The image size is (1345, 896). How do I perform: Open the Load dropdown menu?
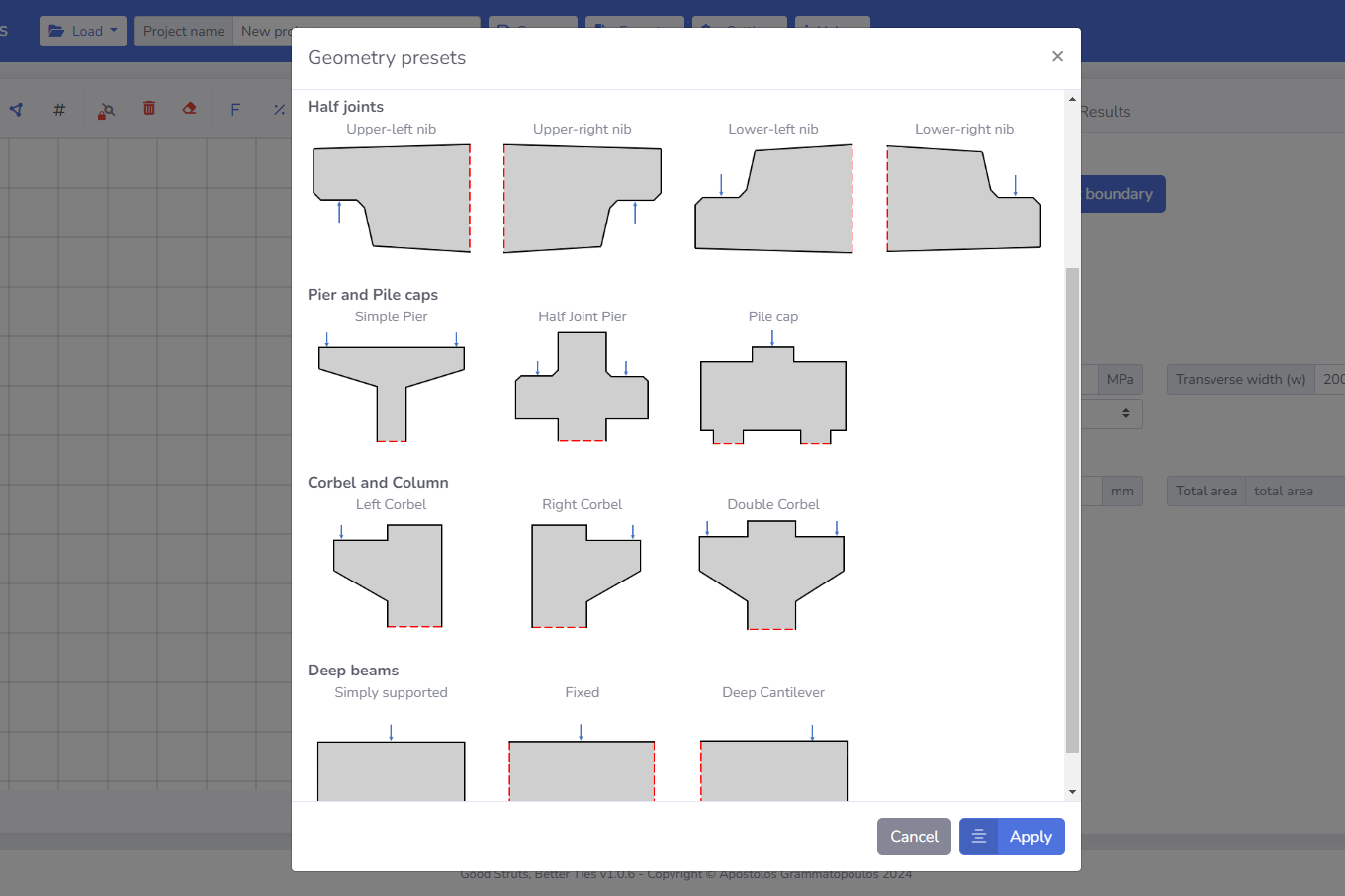(x=83, y=31)
